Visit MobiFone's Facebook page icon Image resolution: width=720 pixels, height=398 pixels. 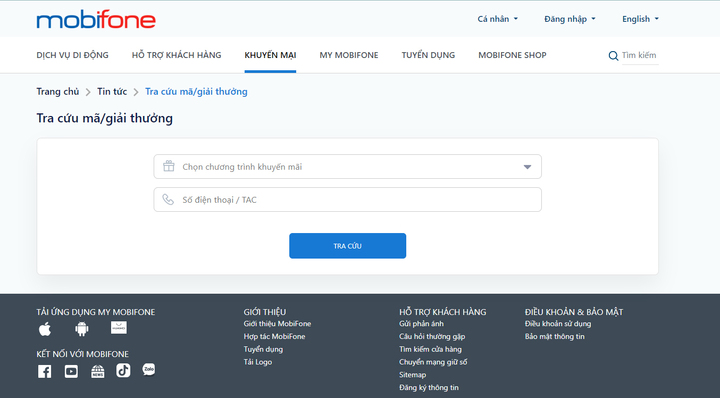point(45,371)
